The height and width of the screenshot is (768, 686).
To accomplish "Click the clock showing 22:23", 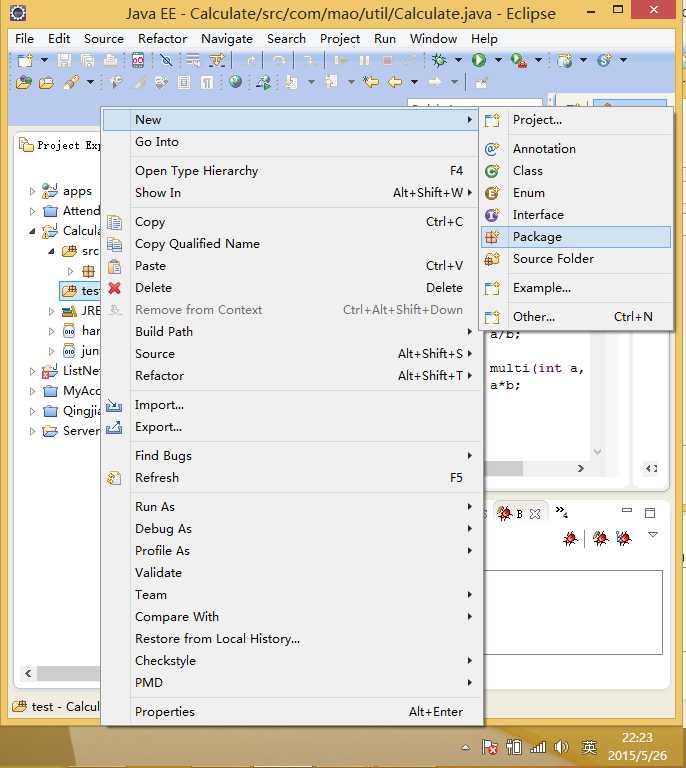I will point(637,738).
